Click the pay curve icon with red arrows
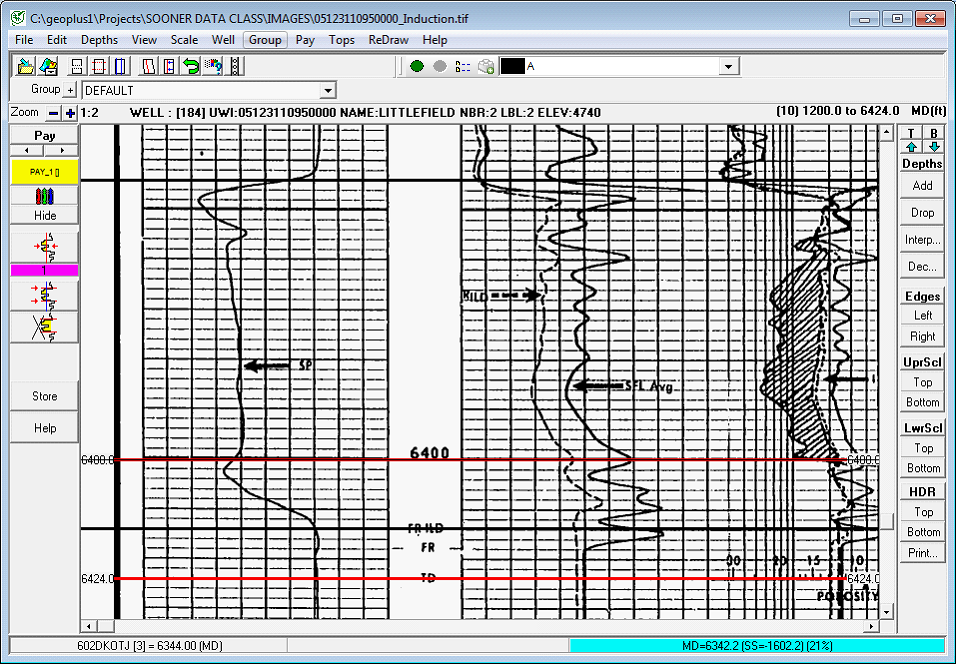This screenshot has width=957, height=665. tap(45, 247)
